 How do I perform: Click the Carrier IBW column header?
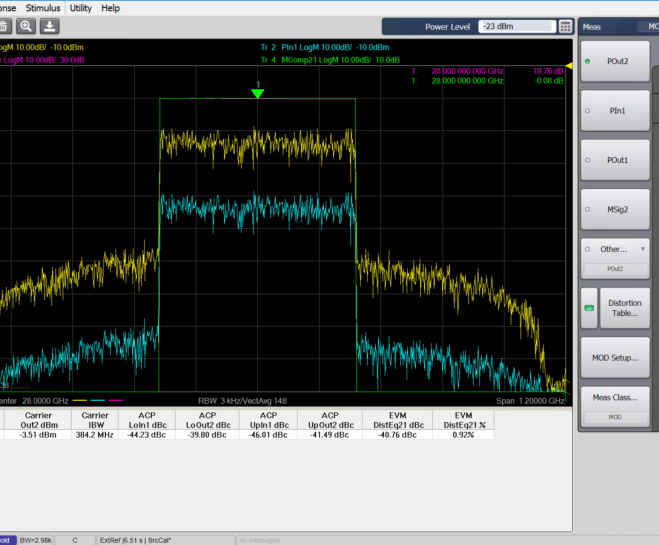pos(95,420)
